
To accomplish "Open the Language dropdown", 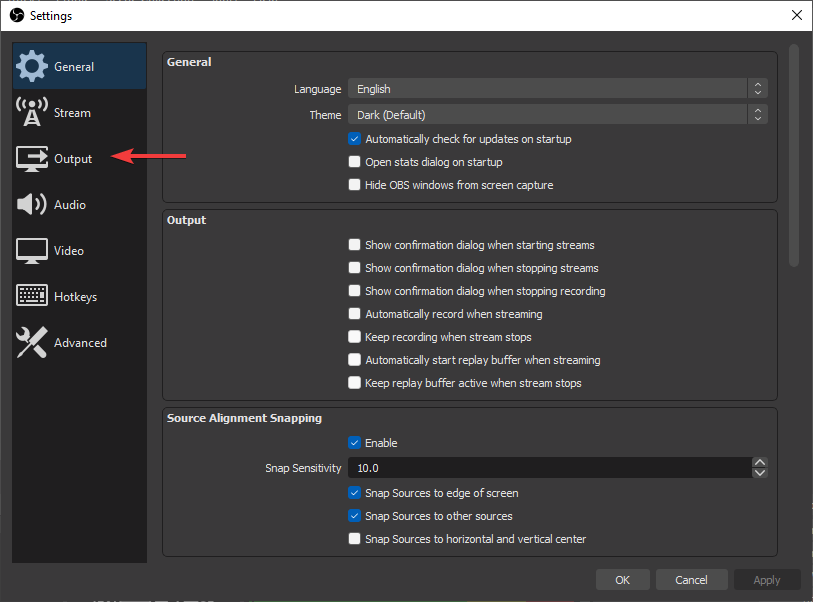I will 557,89.
